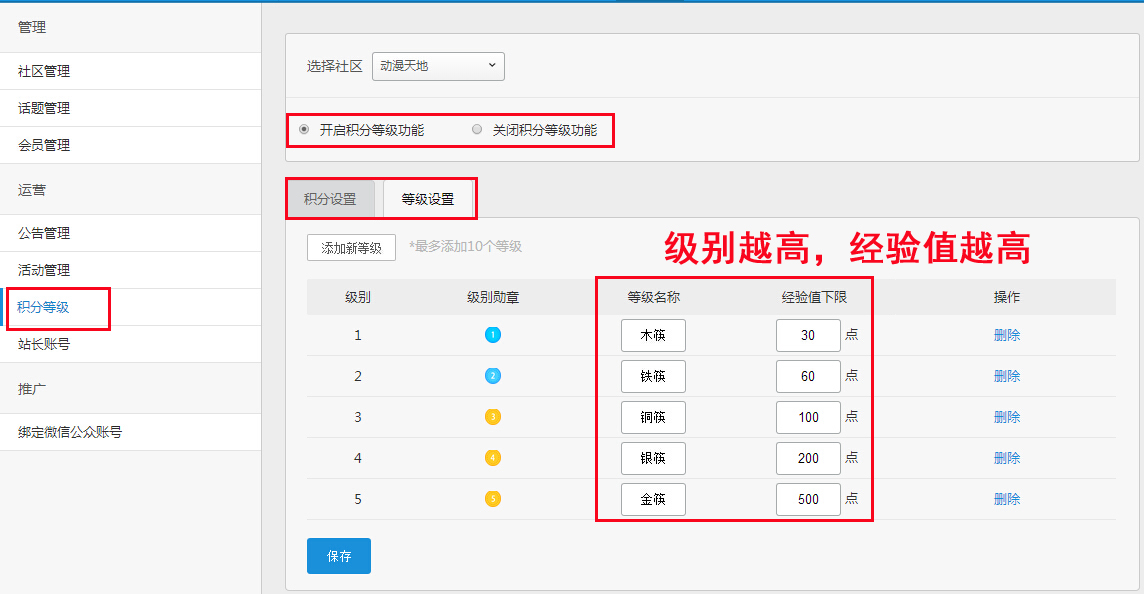Delete the level 5 金筷 row

pos(1007,499)
